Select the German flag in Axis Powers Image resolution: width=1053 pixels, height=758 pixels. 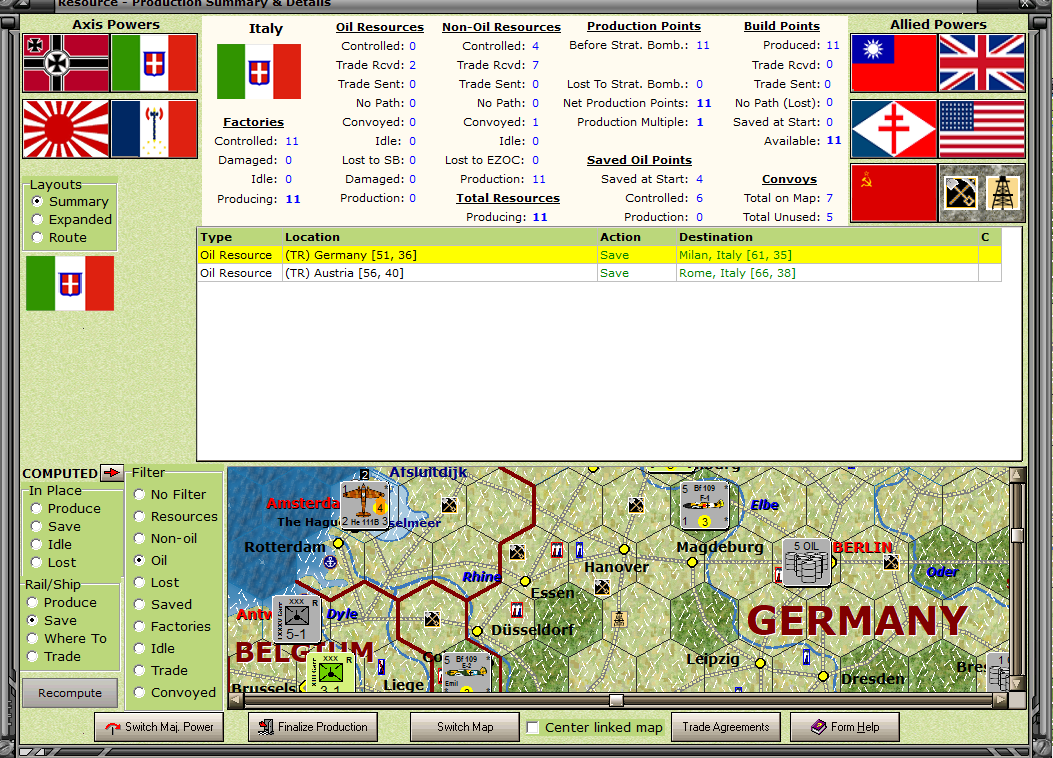click(x=64, y=64)
